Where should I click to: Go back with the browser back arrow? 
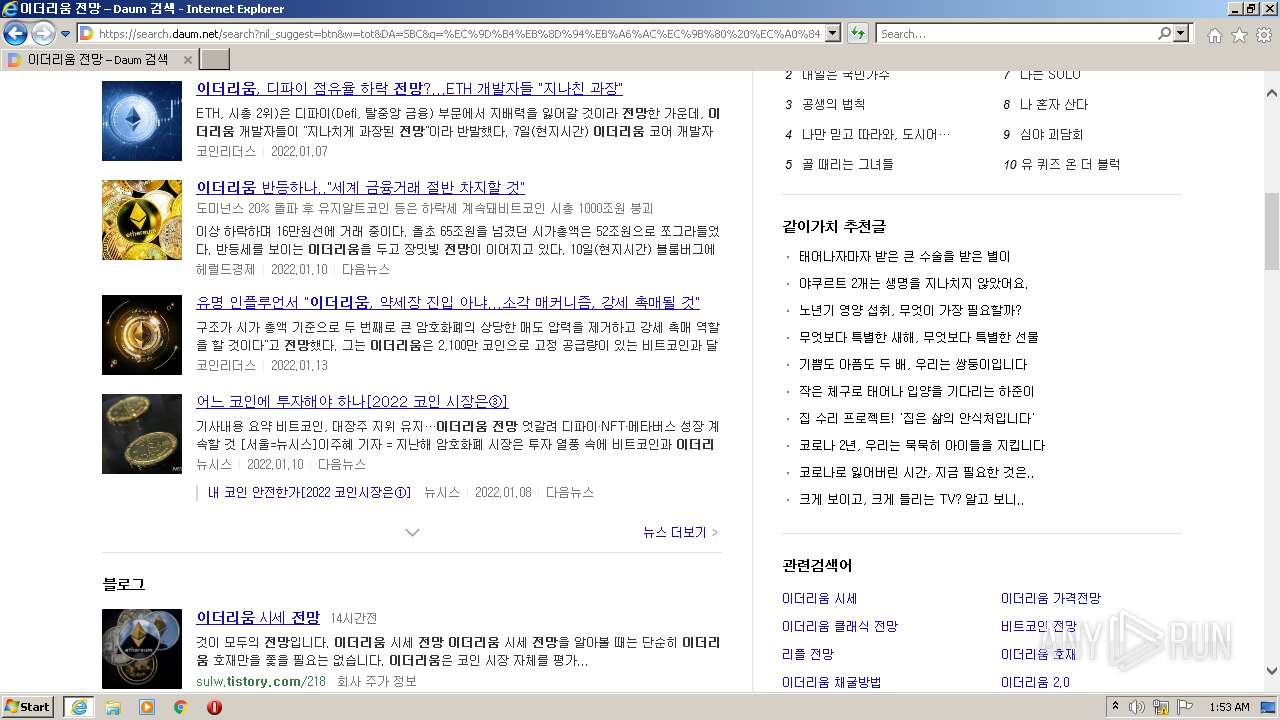click(x=15, y=34)
